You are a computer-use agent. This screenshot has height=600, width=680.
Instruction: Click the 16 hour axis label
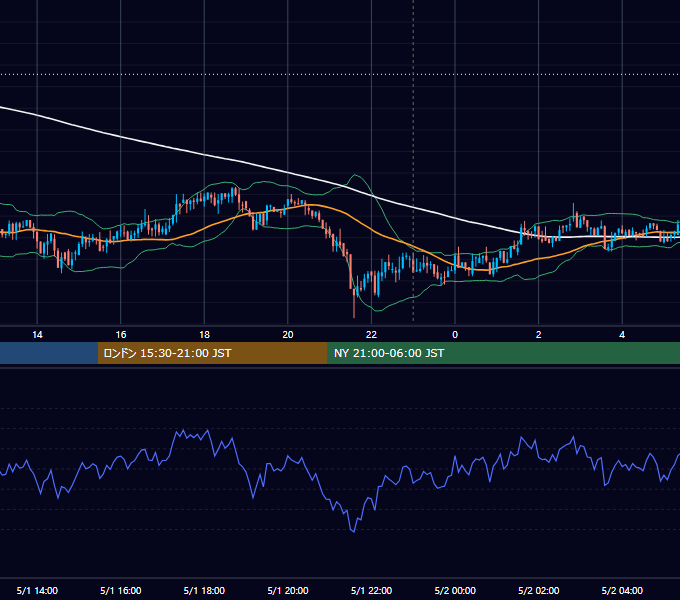[x=121, y=335]
